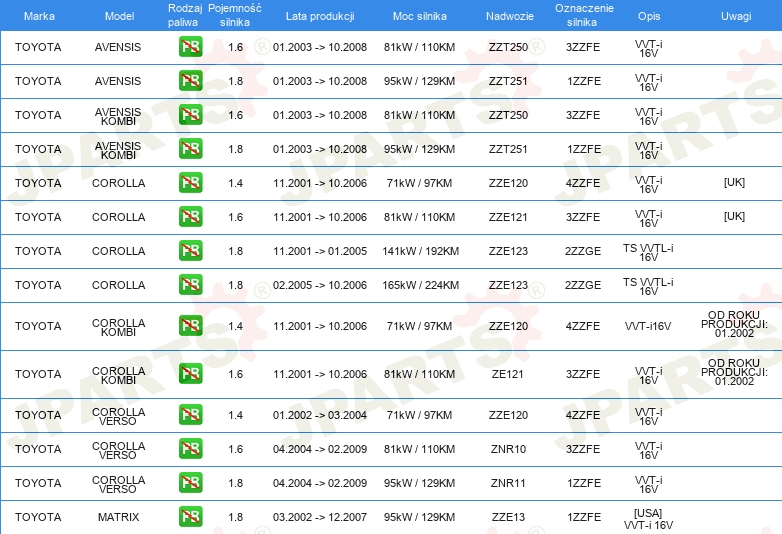Select OD ROKU PRODUKCJI note in Corolla Kombi 1.4 row
Screen dimensions: 782x534
734,324
